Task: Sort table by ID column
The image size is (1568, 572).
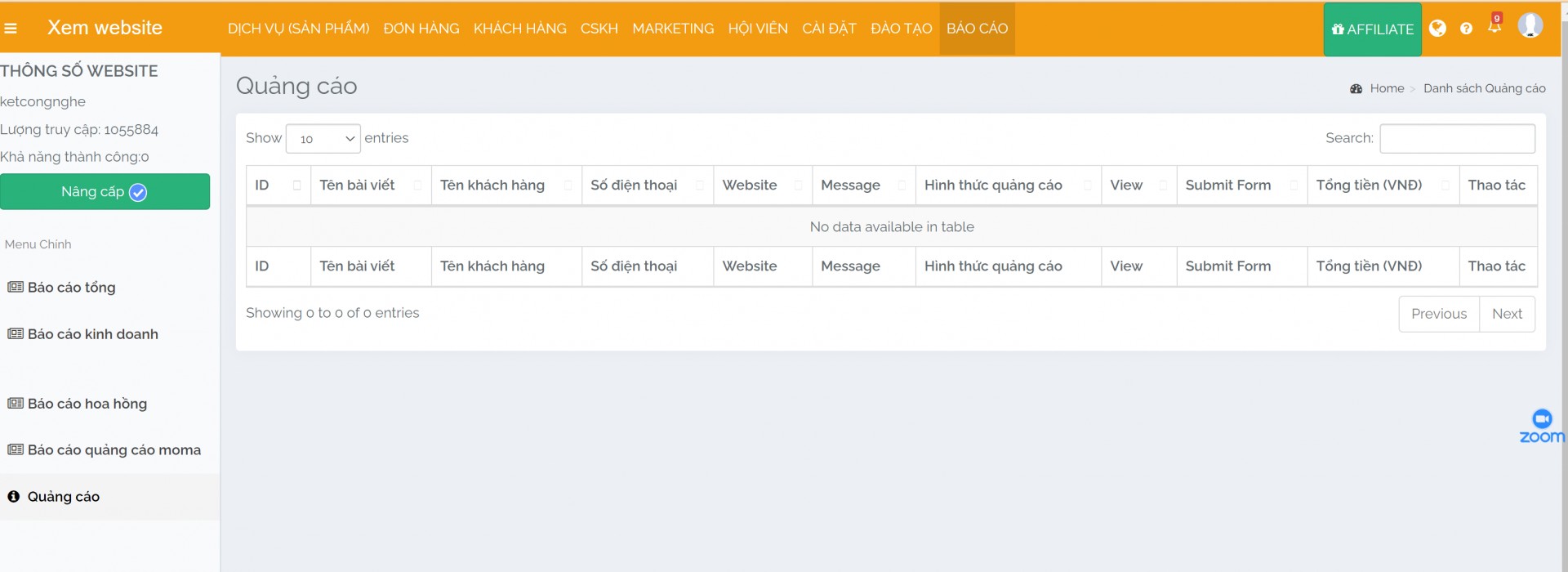Action: point(278,185)
